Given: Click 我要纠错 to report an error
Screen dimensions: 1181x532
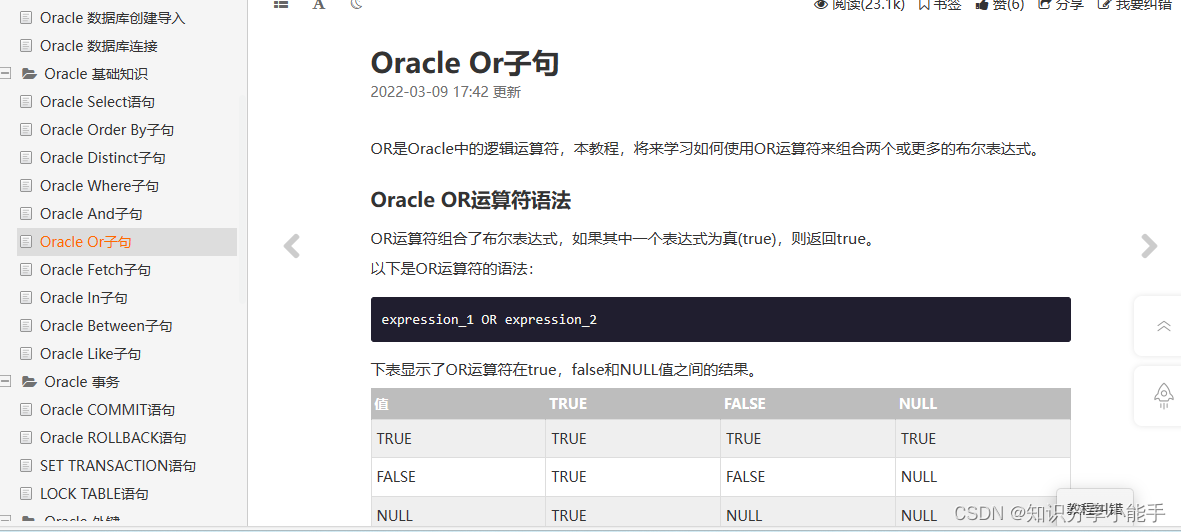Looking at the screenshot, I should pos(1134,5).
